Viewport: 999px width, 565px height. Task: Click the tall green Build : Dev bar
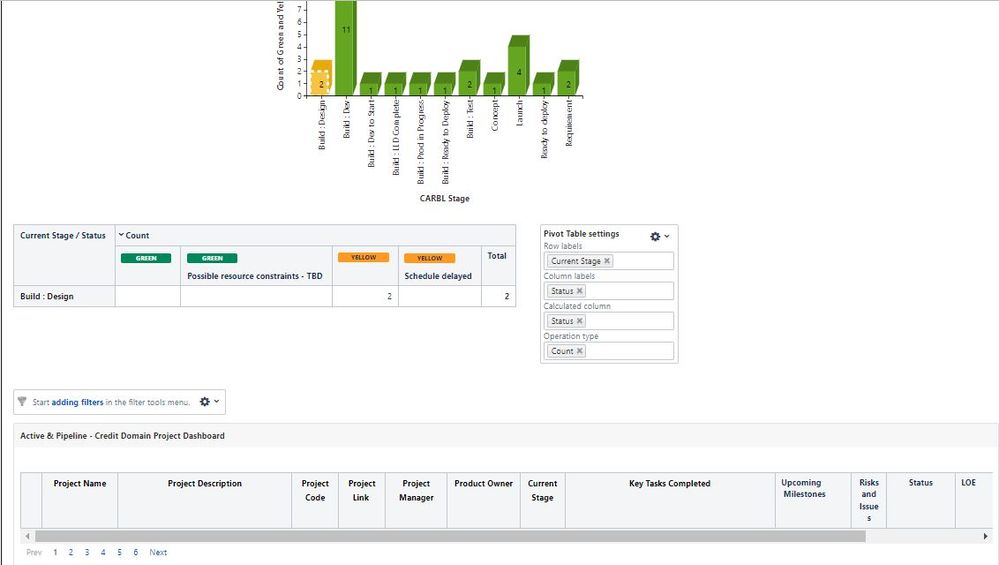coord(345,48)
